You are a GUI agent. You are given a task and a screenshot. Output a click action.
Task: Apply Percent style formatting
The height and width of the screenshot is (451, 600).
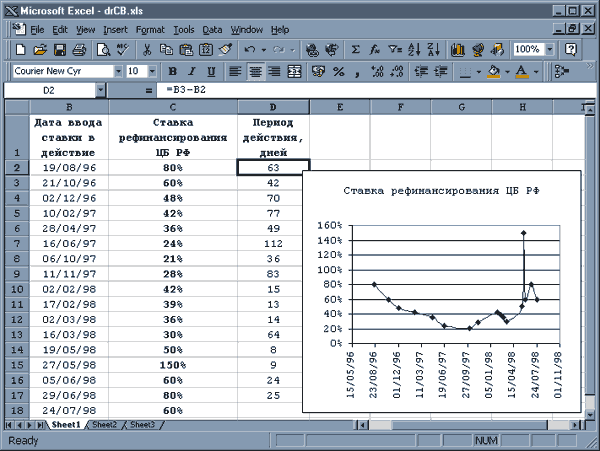[339, 71]
